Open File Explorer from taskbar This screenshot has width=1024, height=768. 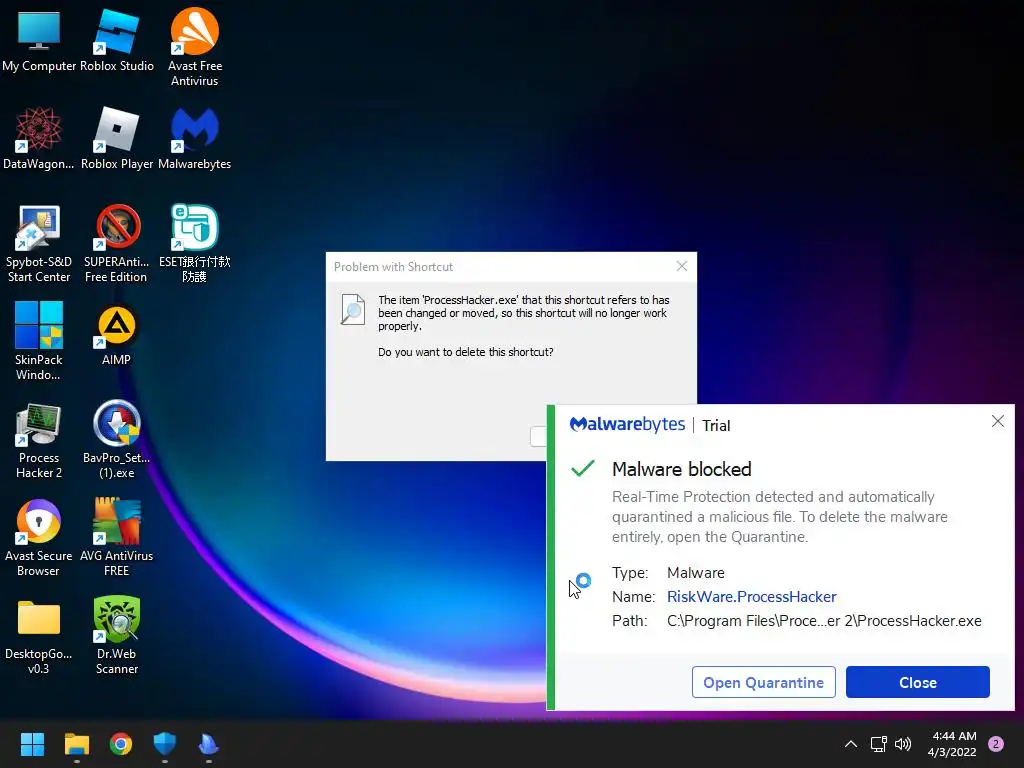coord(76,744)
